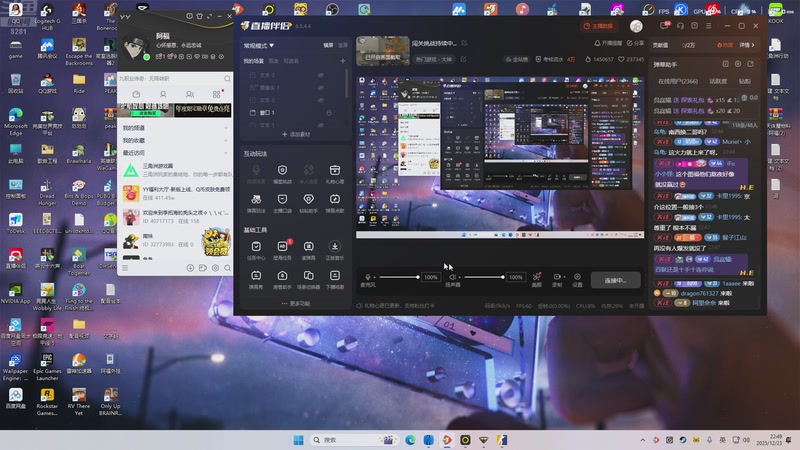Open the 弹幕投票 voting tool
Viewport: 800px width, 450px height.
[x=256, y=199]
